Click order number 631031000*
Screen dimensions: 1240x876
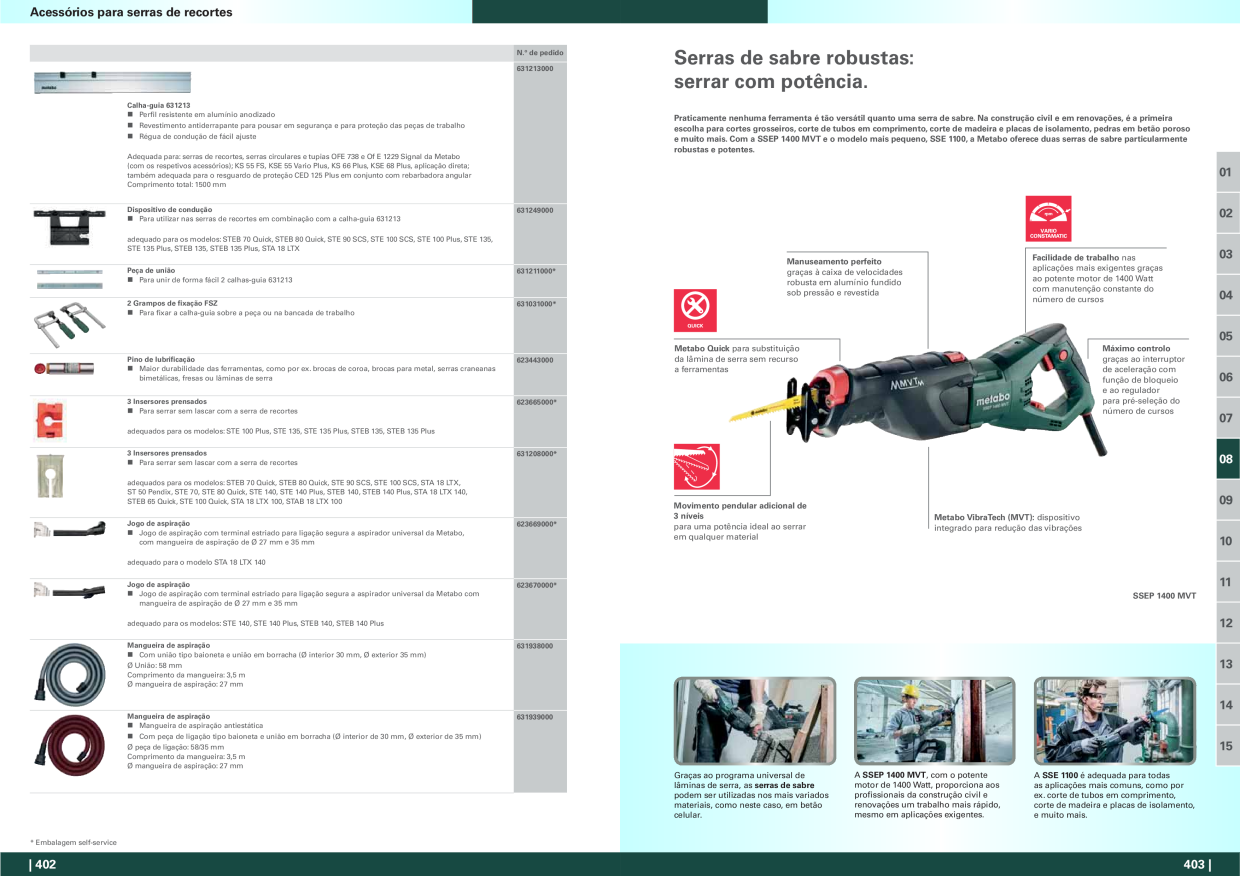pos(536,303)
